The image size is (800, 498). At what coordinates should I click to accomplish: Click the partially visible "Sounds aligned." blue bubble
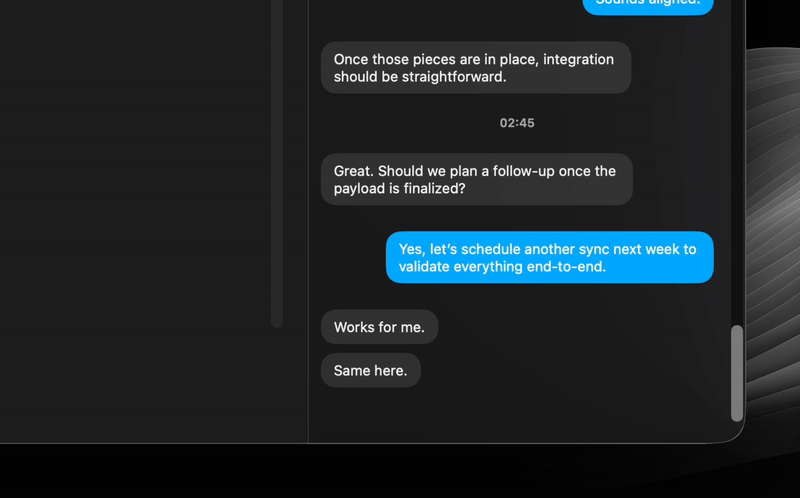pyautogui.click(x=648, y=6)
